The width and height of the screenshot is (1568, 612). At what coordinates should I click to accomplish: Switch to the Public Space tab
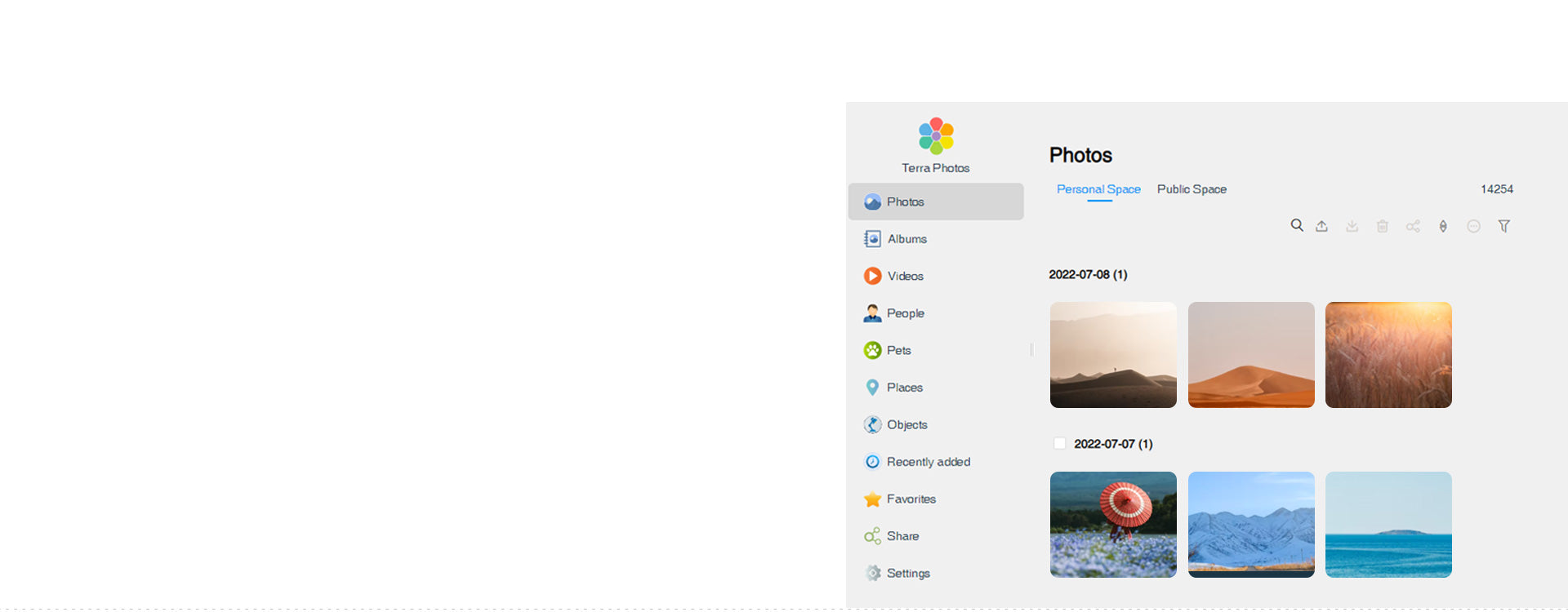click(1192, 189)
